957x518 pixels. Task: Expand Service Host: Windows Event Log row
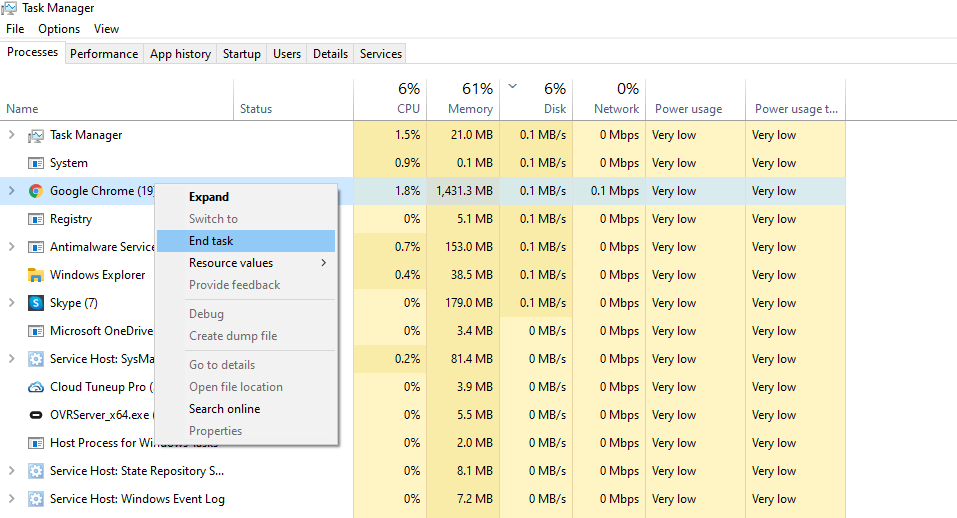click(12, 499)
